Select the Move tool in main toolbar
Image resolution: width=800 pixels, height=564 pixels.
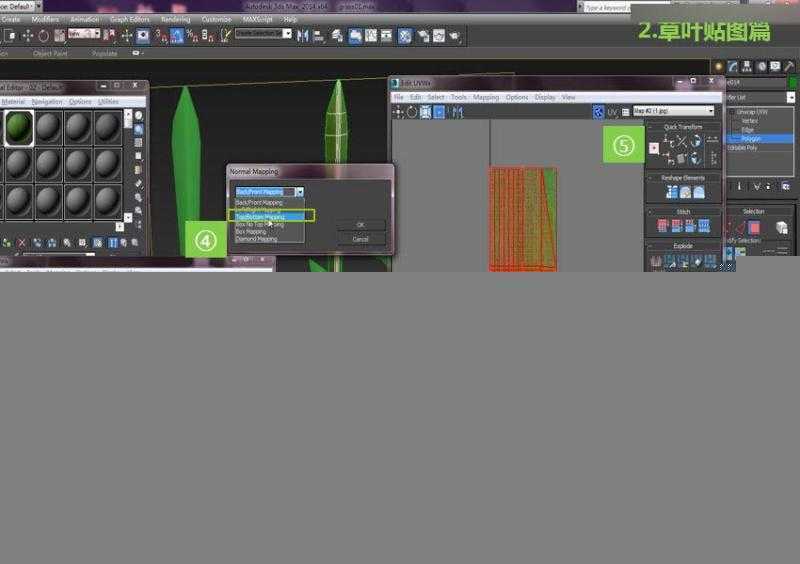coord(28,36)
